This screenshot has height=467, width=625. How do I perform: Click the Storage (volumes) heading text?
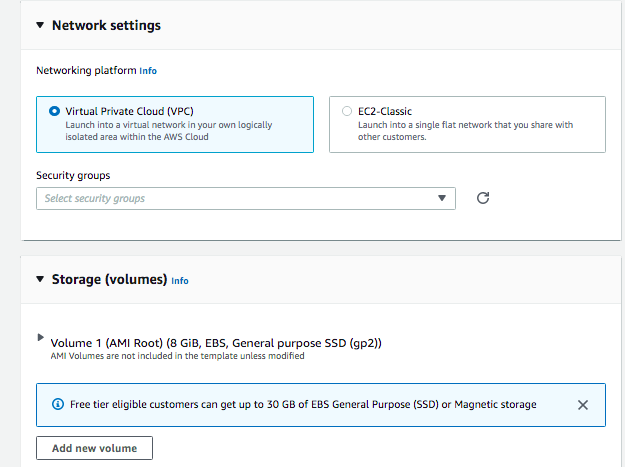point(109,280)
